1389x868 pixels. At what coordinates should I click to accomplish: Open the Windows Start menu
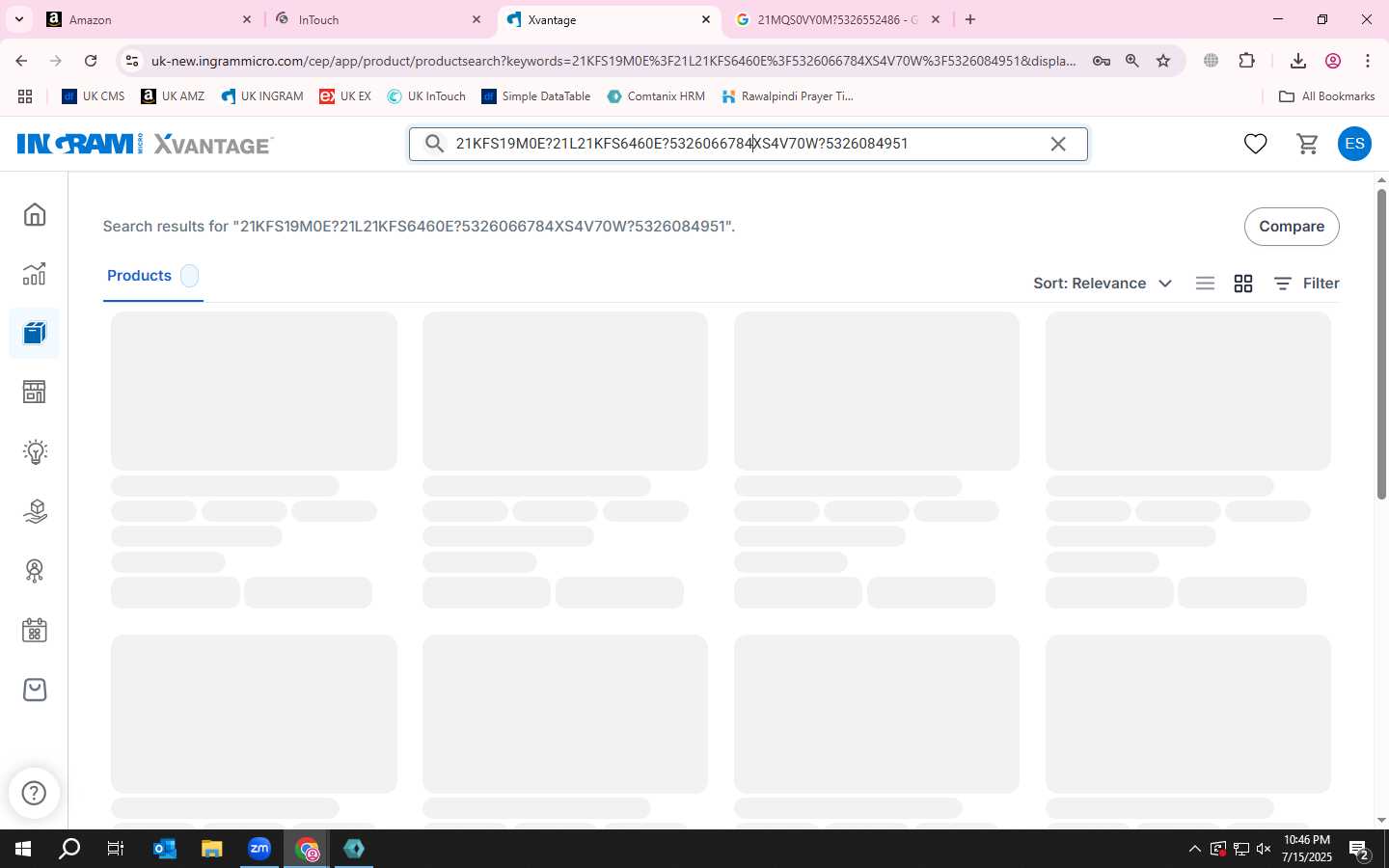tap(23, 849)
